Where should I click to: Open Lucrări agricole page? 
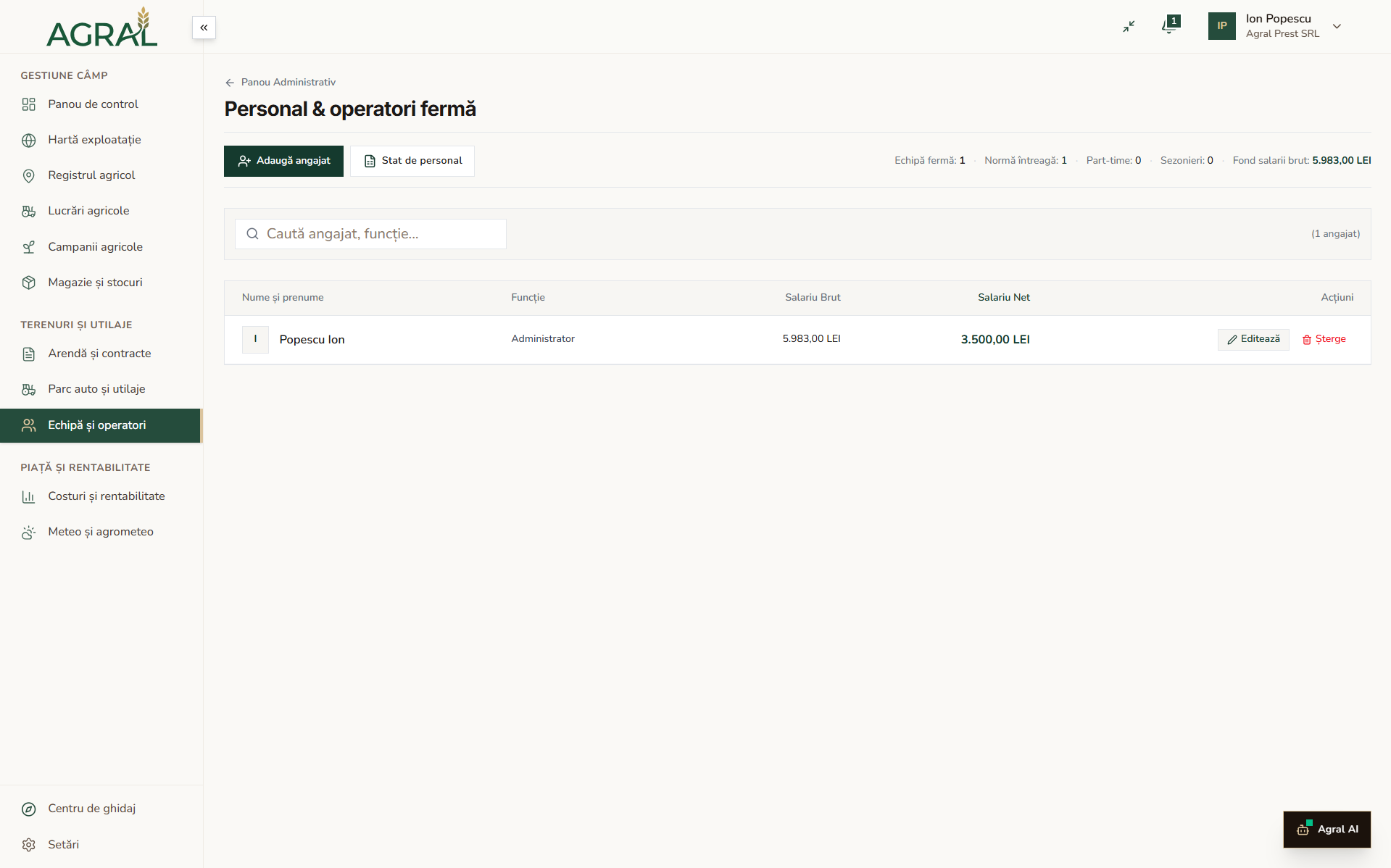101,211
